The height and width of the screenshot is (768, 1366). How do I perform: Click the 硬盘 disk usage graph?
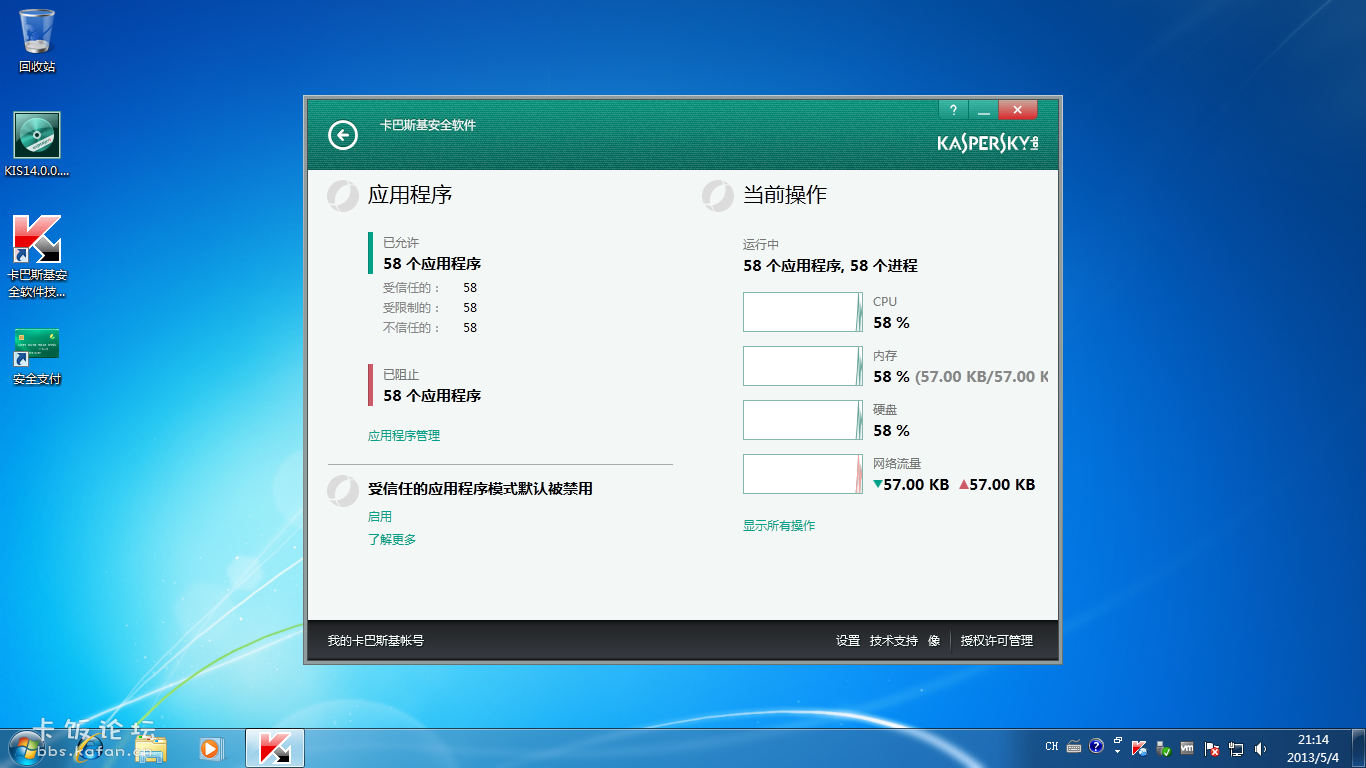pyautogui.click(x=803, y=420)
